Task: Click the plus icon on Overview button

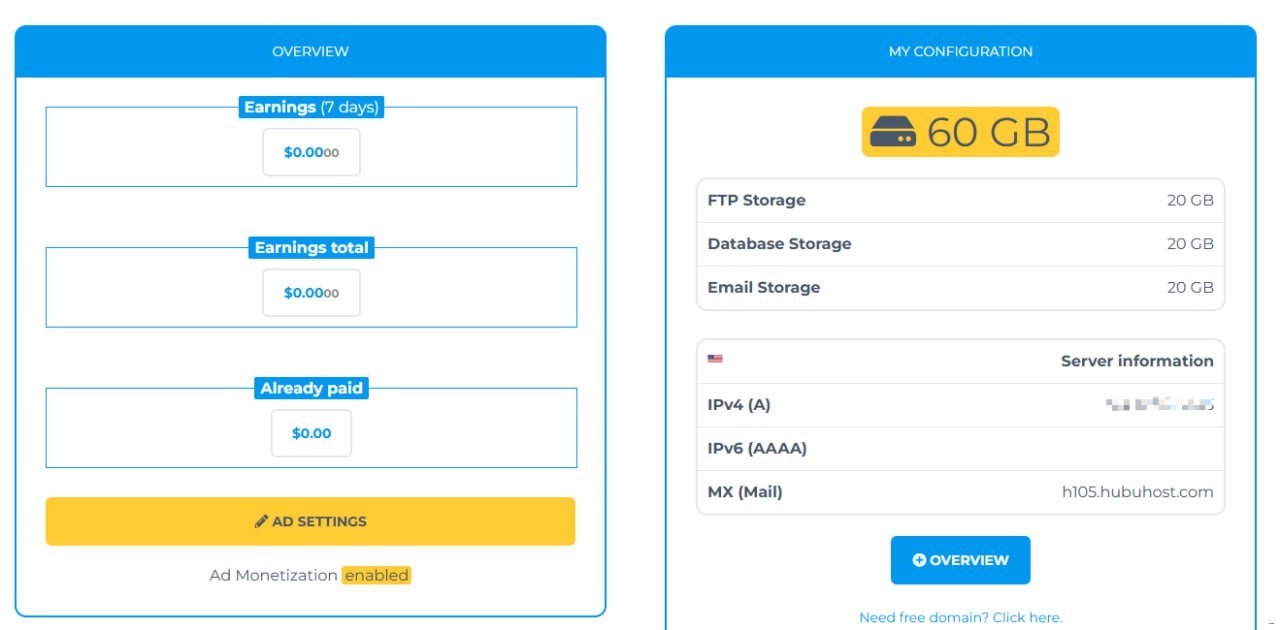Action: coord(919,560)
